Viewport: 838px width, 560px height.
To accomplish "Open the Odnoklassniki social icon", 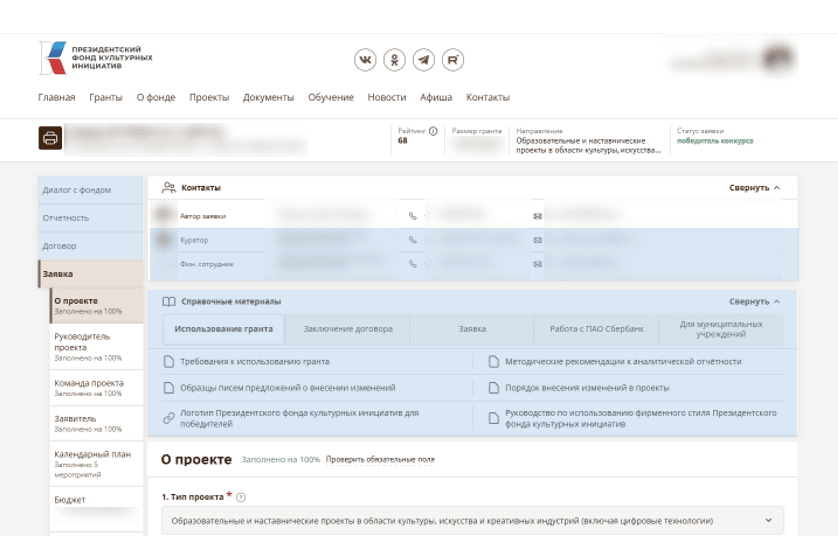I will [395, 60].
